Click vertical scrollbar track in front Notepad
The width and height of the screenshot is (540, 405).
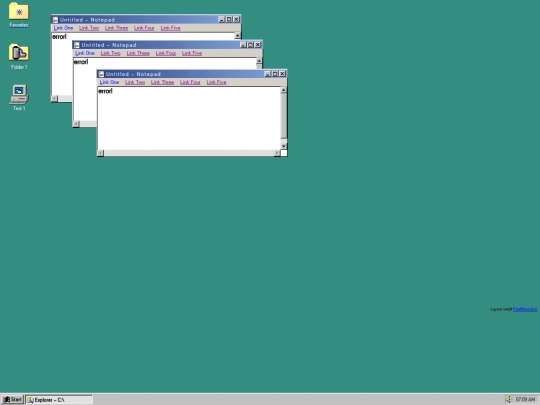click(x=283, y=118)
